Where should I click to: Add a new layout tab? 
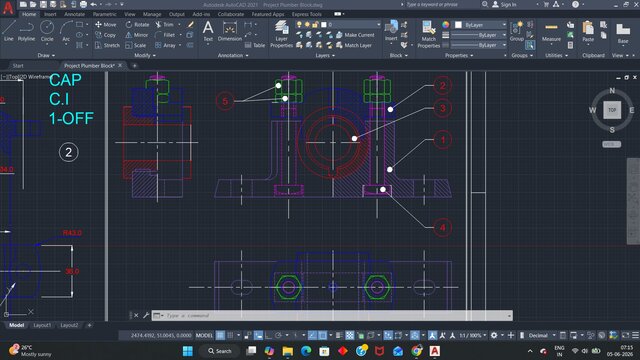click(89, 325)
